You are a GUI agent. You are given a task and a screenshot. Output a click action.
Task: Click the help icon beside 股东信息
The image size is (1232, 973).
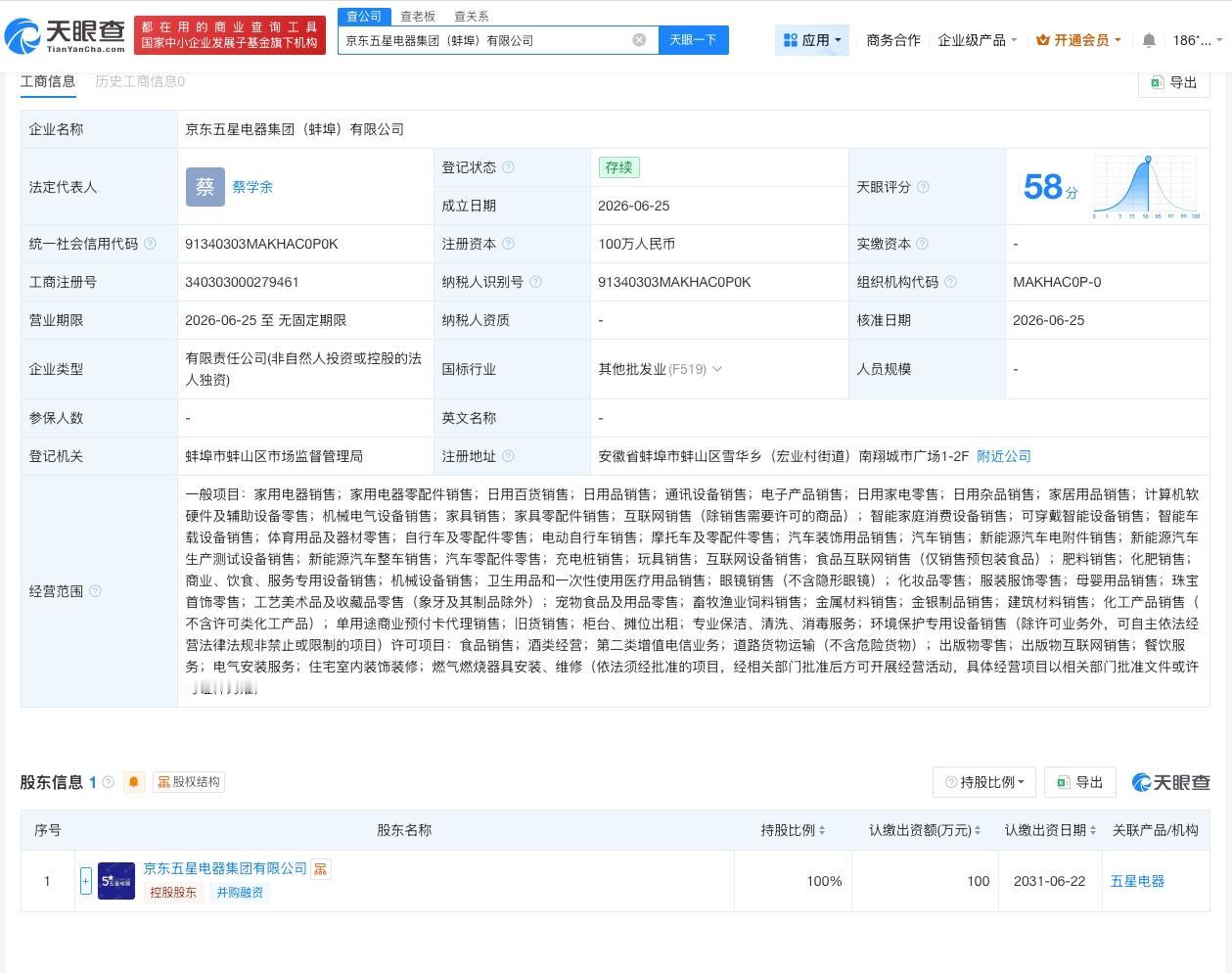coord(108,782)
